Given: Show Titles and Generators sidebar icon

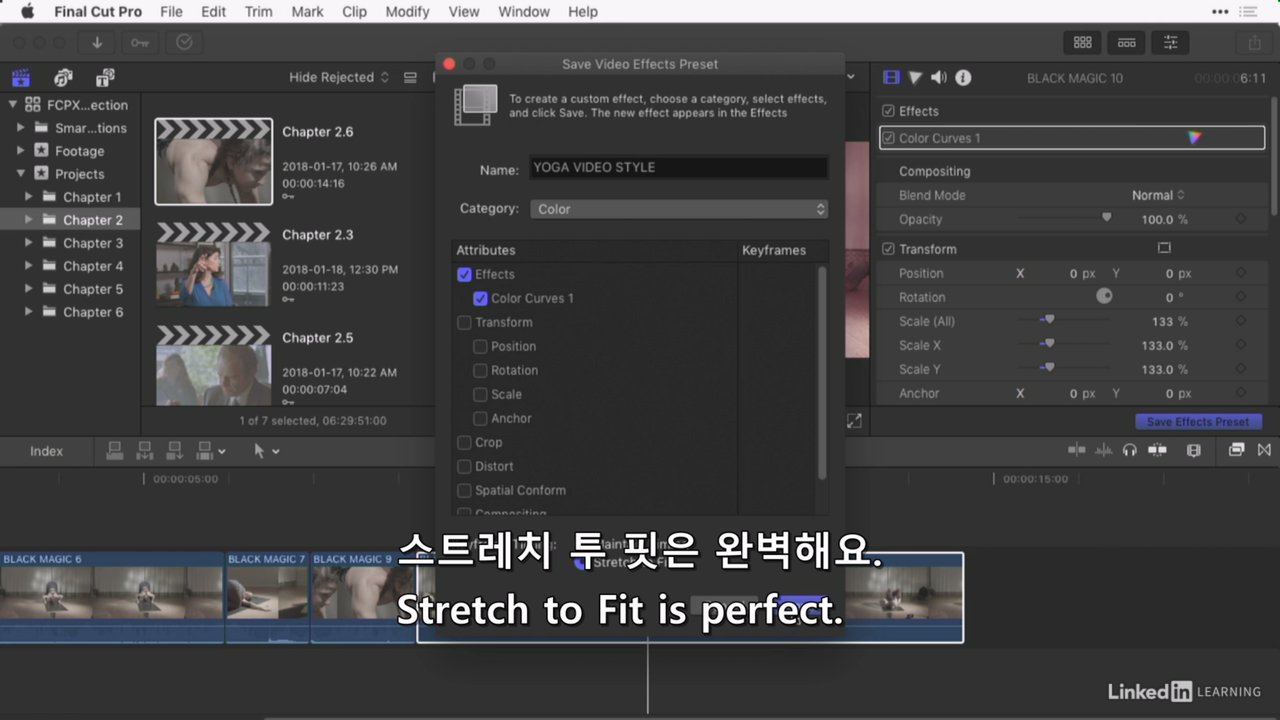Looking at the screenshot, I should 105,77.
